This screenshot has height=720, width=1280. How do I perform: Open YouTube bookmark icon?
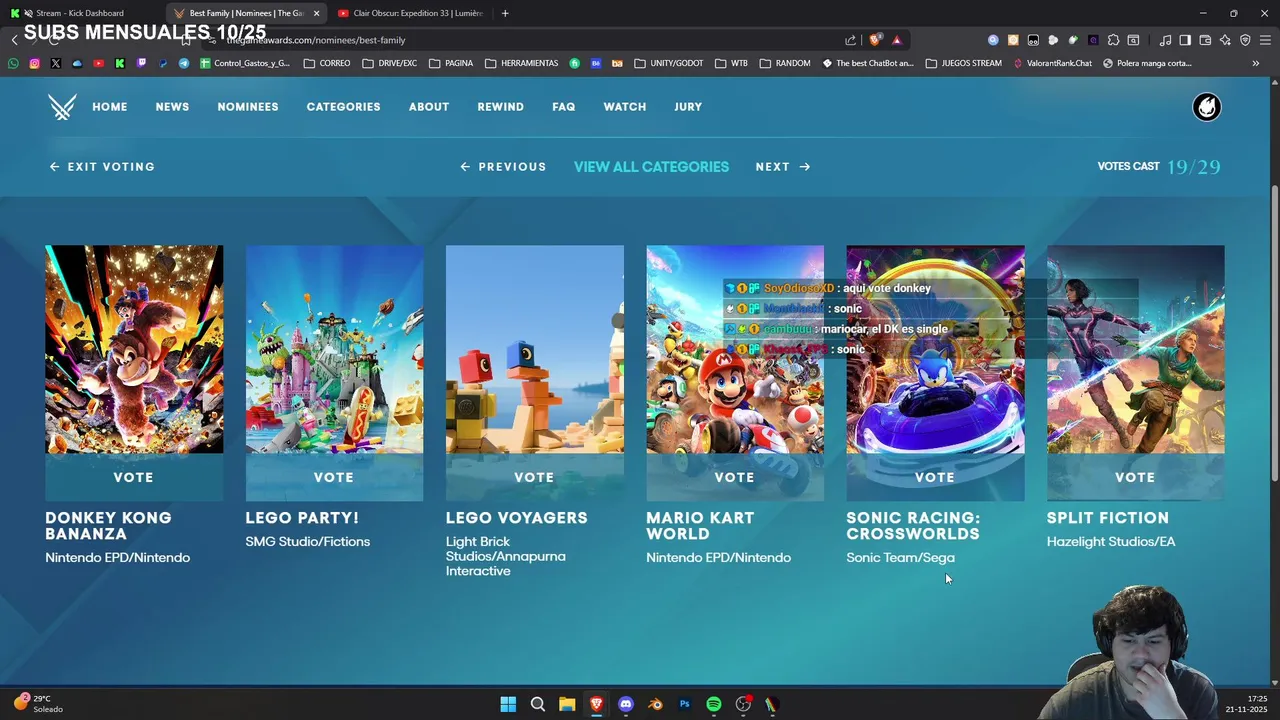pyautogui.click(x=98, y=63)
